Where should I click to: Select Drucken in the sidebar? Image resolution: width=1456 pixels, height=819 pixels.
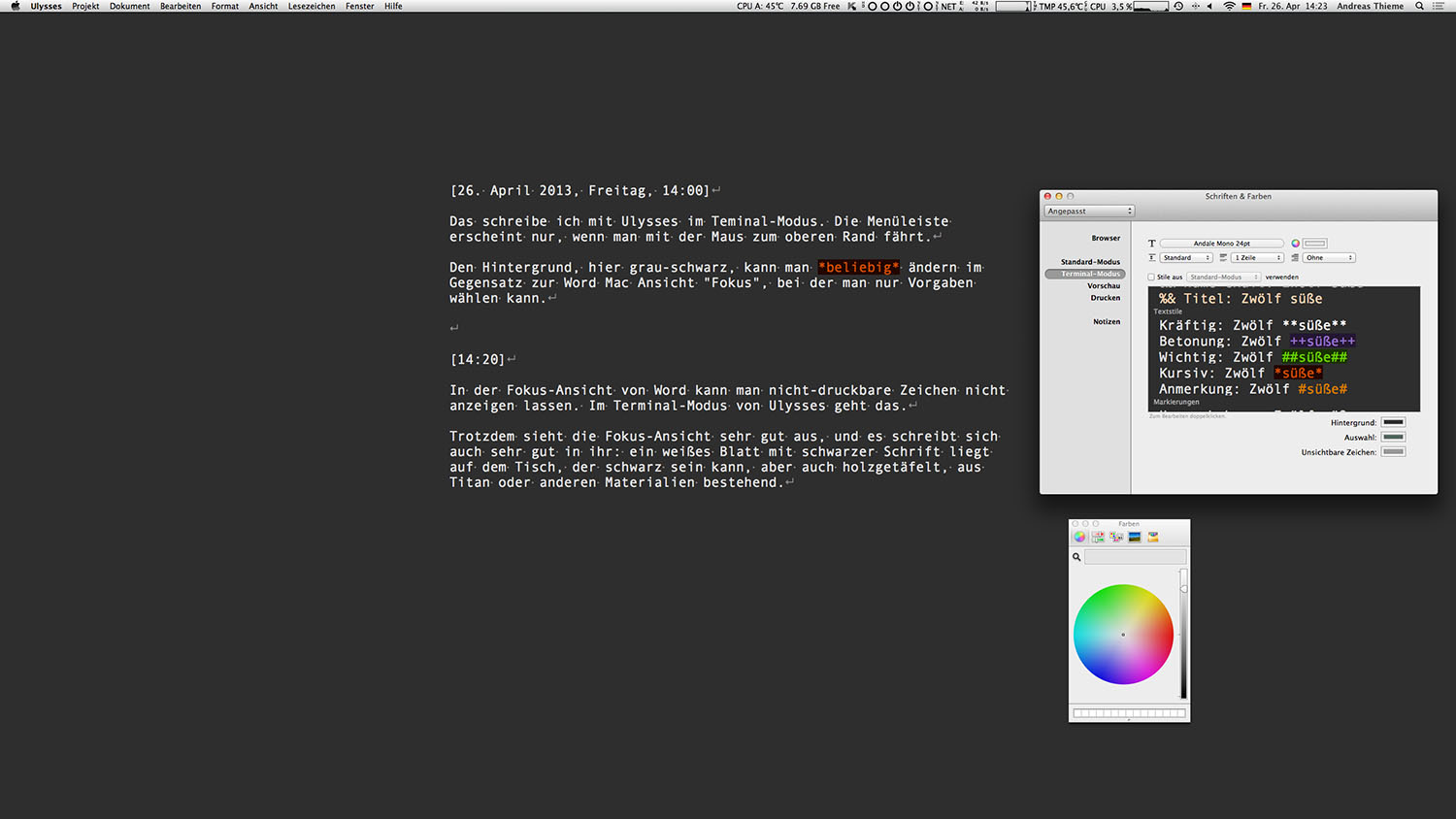point(1105,298)
